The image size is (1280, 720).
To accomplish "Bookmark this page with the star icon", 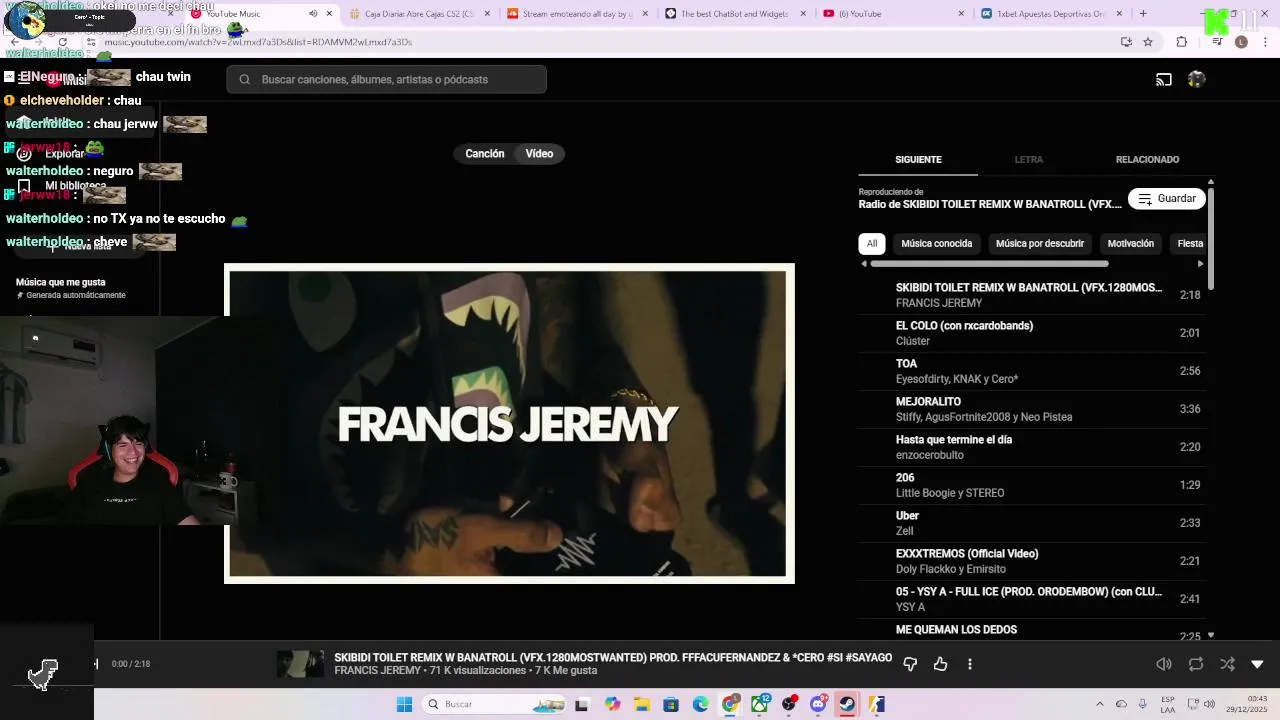I will pos(1148,42).
